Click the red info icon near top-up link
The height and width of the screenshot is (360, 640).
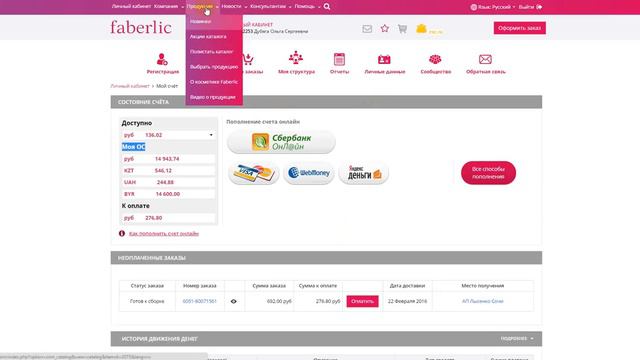point(122,233)
